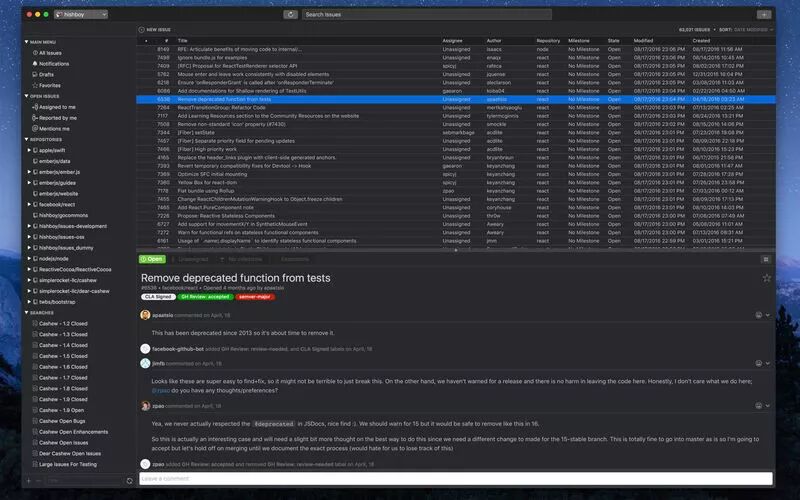The image size is (800, 500).
Task: Click the layout grid icon in issue detail bar
Action: pos(766,259)
